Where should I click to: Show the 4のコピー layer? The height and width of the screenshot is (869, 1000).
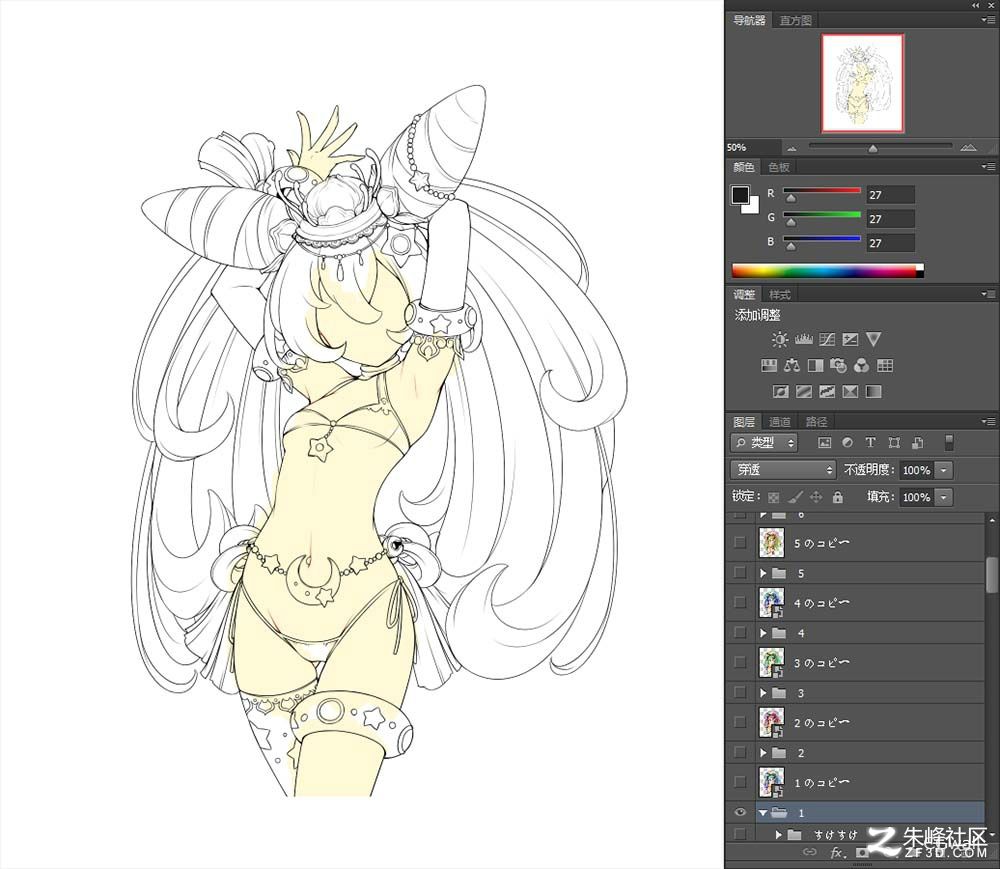pyautogui.click(x=740, y=602)
